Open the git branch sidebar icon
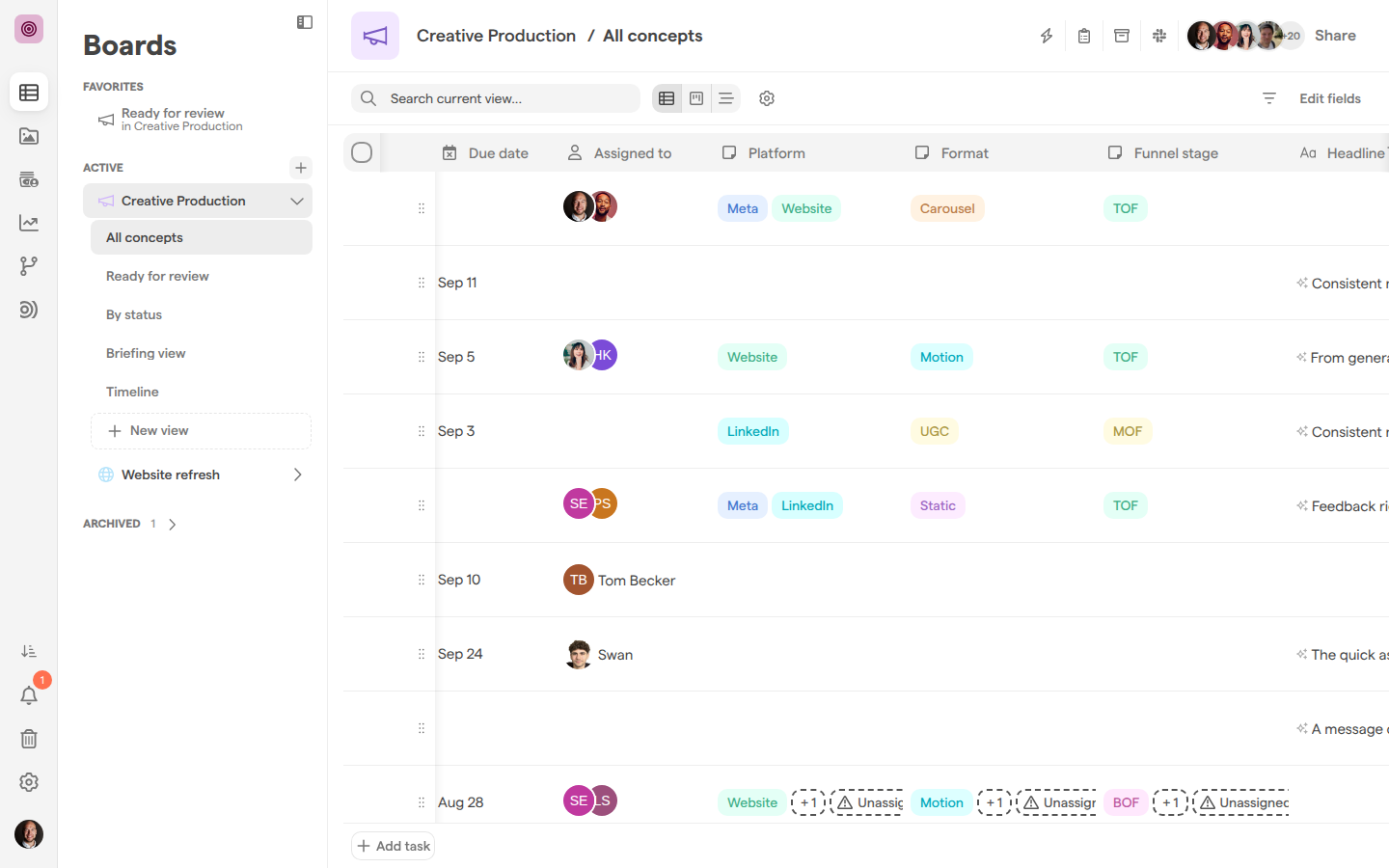Screen dimensions: 1389x868 pos(29,266)
